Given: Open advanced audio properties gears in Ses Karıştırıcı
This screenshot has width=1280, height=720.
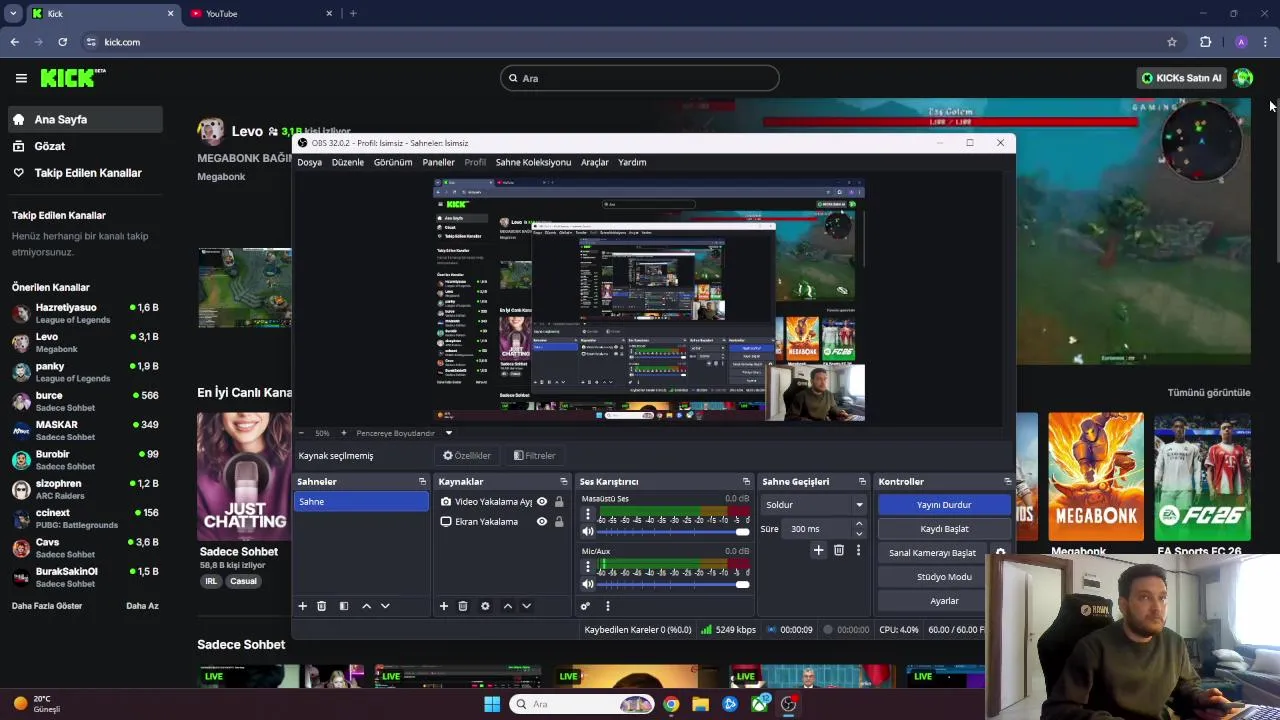Looking at the screenshot, I should point(585,606).
